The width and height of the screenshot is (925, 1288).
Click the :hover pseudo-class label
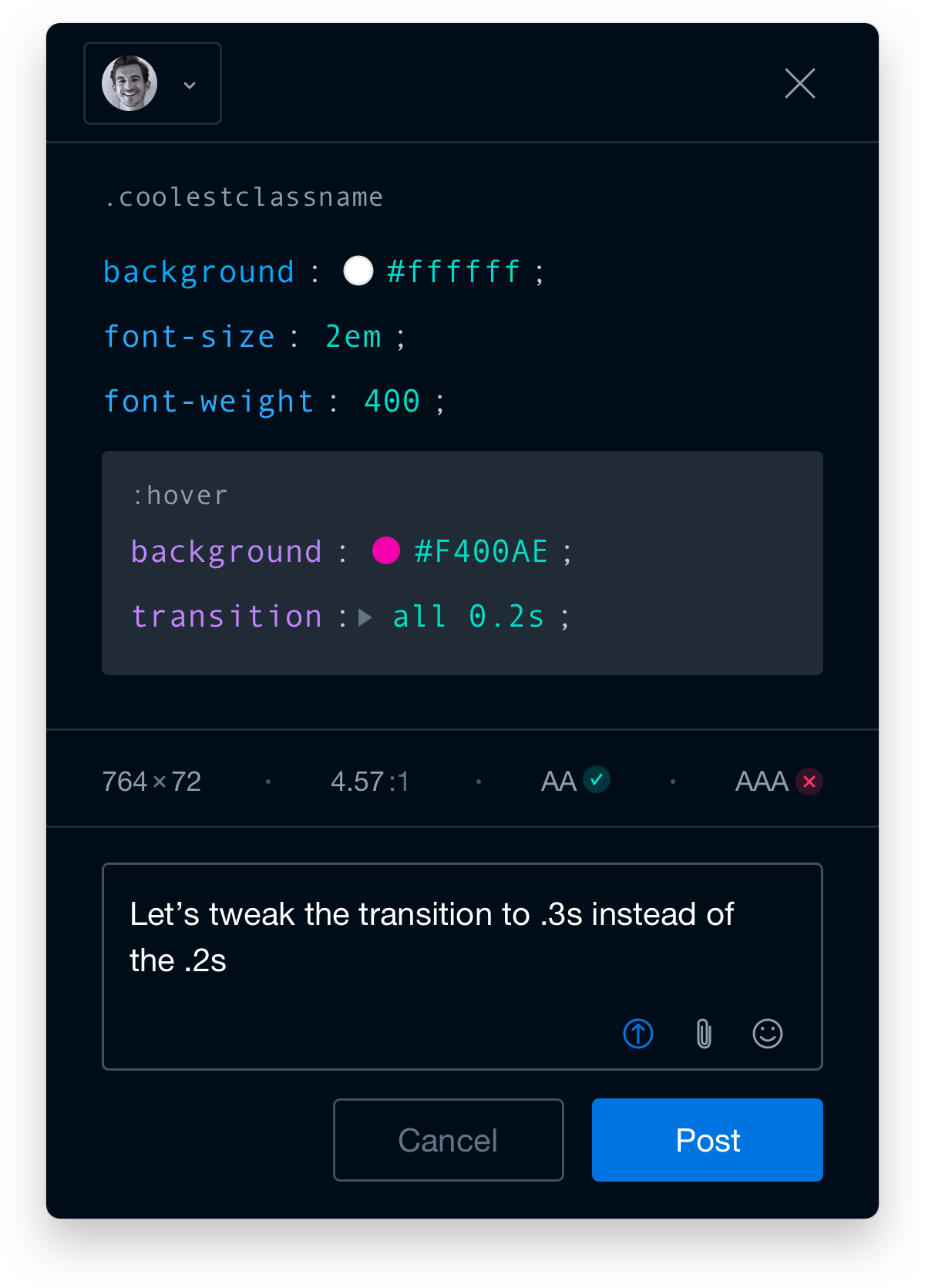click(x=180, y=496)
